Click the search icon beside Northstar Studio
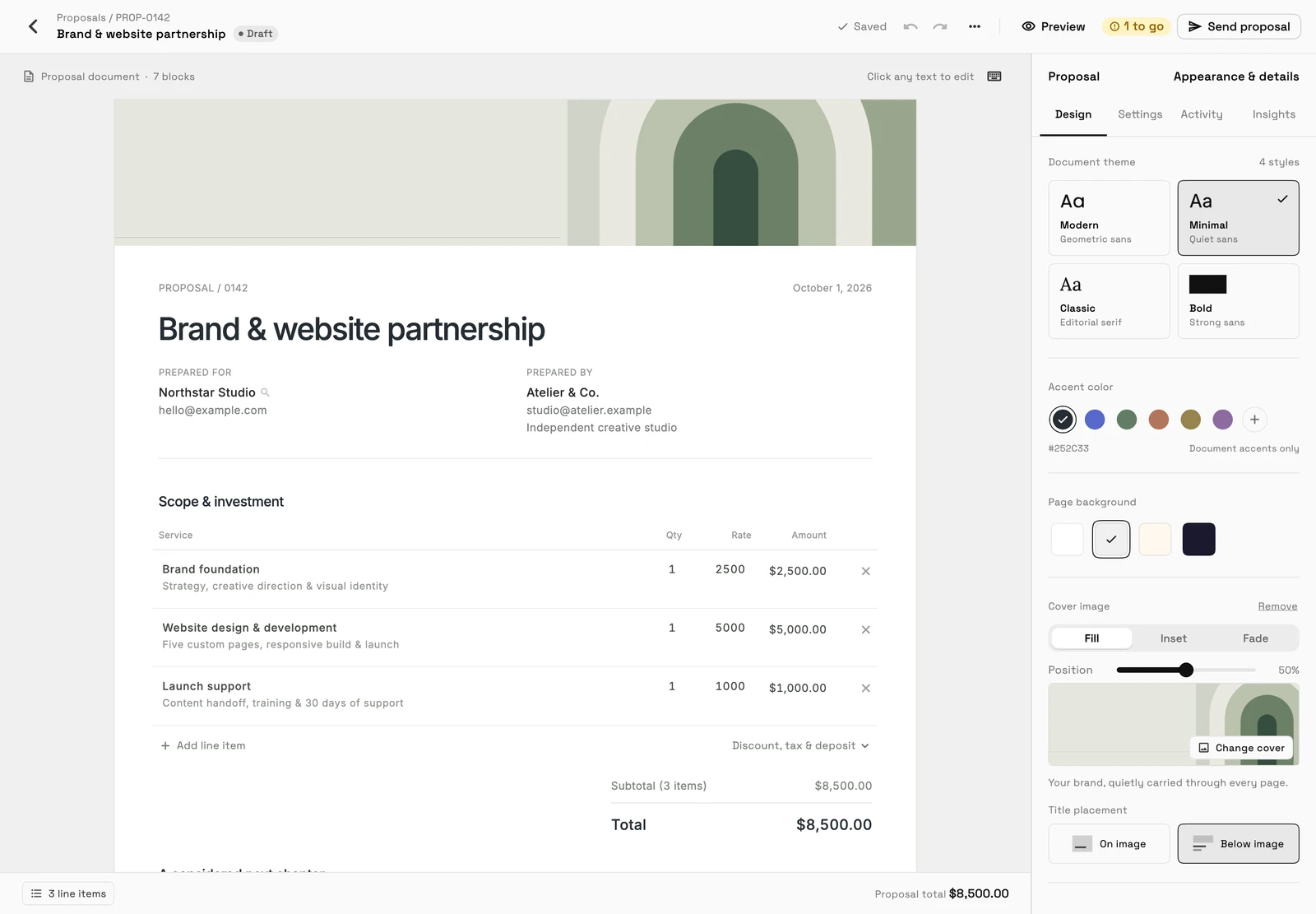The image size is (1316, 914). [265, 392]
